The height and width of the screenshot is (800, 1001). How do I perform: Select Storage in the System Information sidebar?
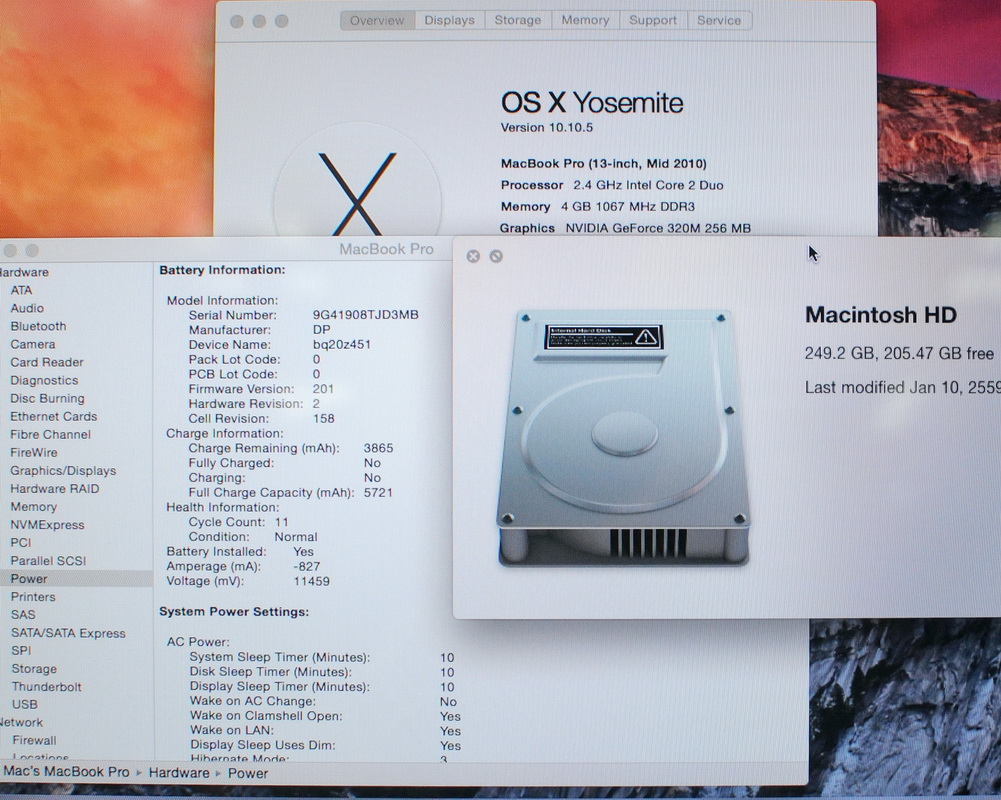(x=34, y=669)
